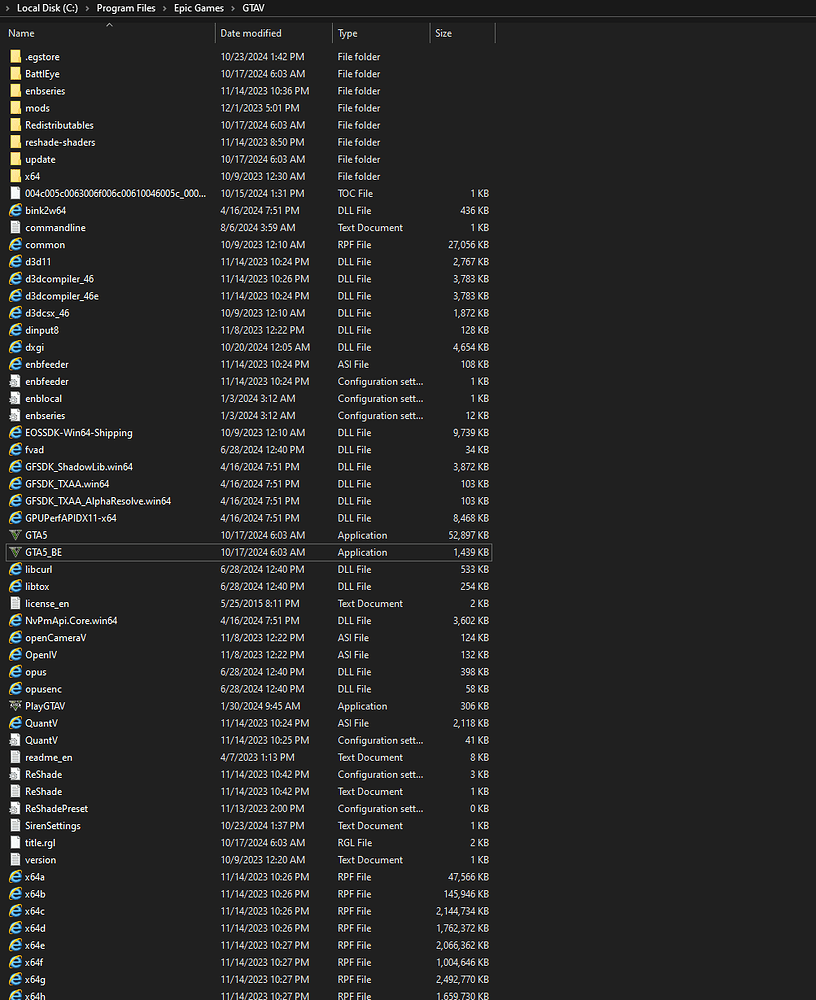Select the dinput8 file name

click(x=42, y=330)
